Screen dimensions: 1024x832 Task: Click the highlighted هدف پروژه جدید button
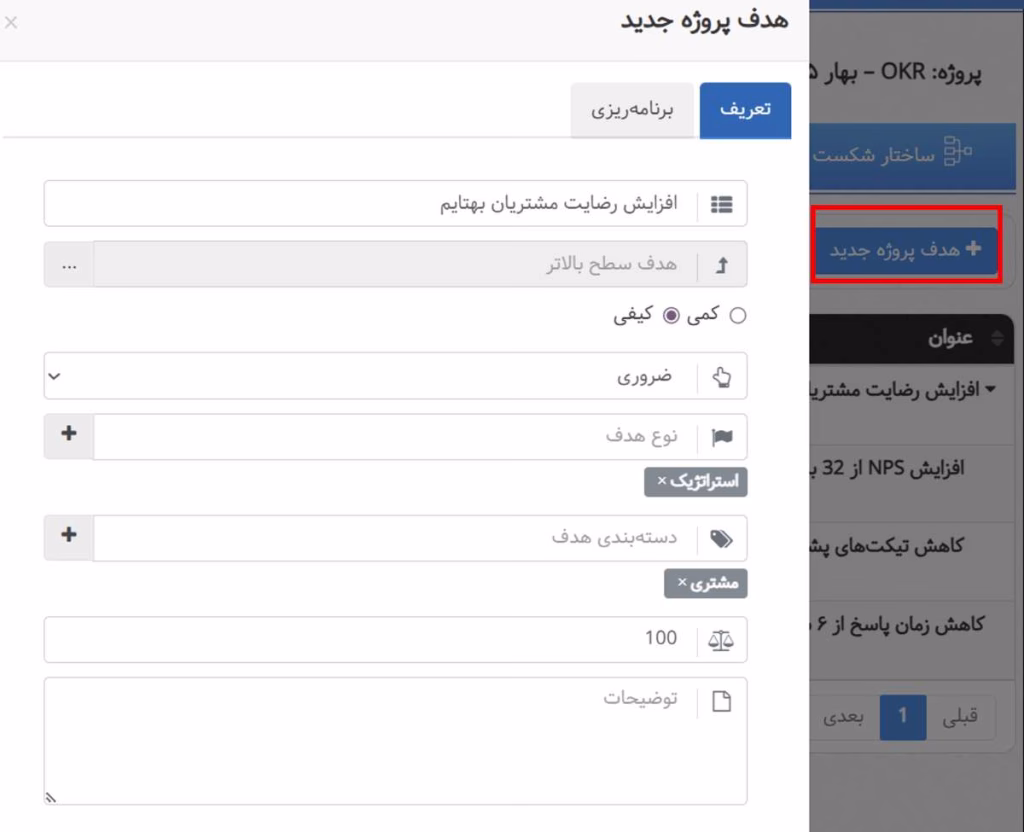tap(905, 251)
